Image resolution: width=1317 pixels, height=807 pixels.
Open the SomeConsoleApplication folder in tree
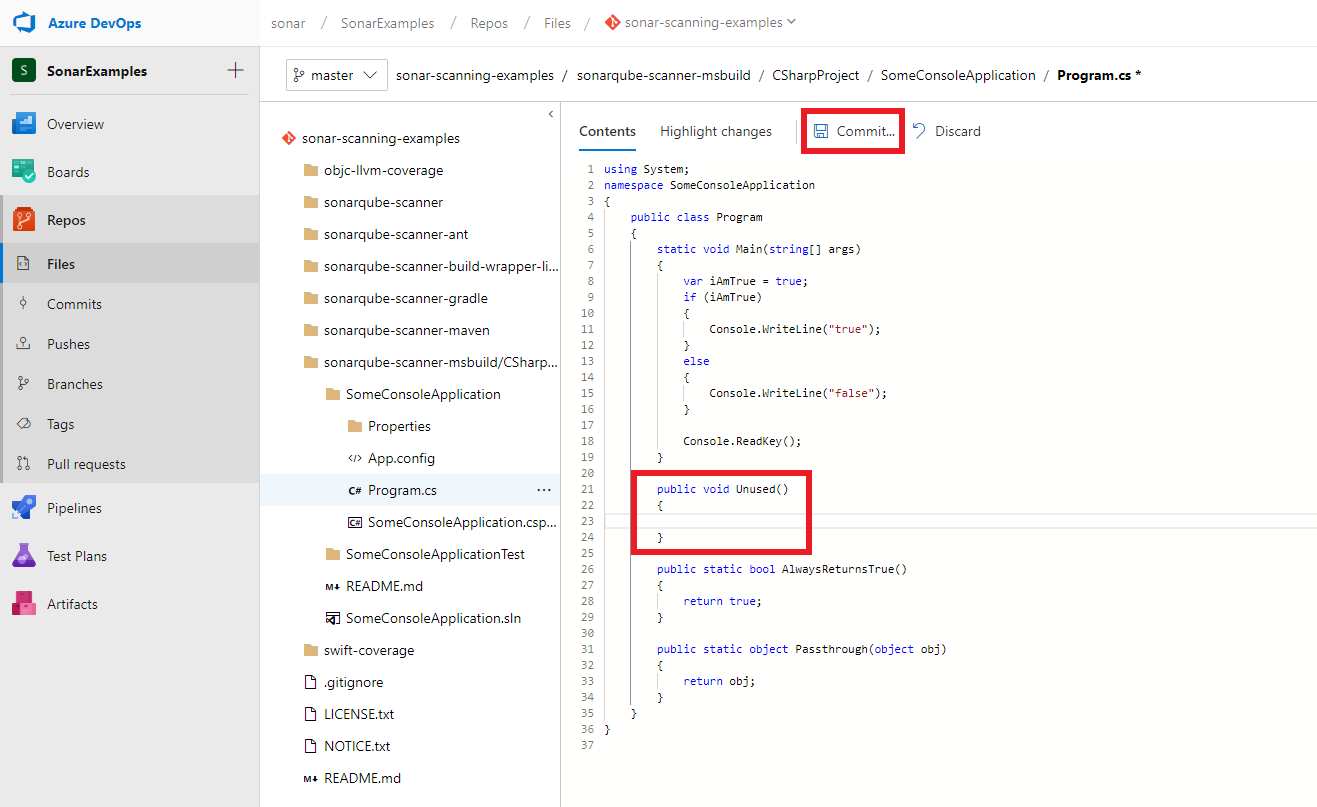click(423, 394)
